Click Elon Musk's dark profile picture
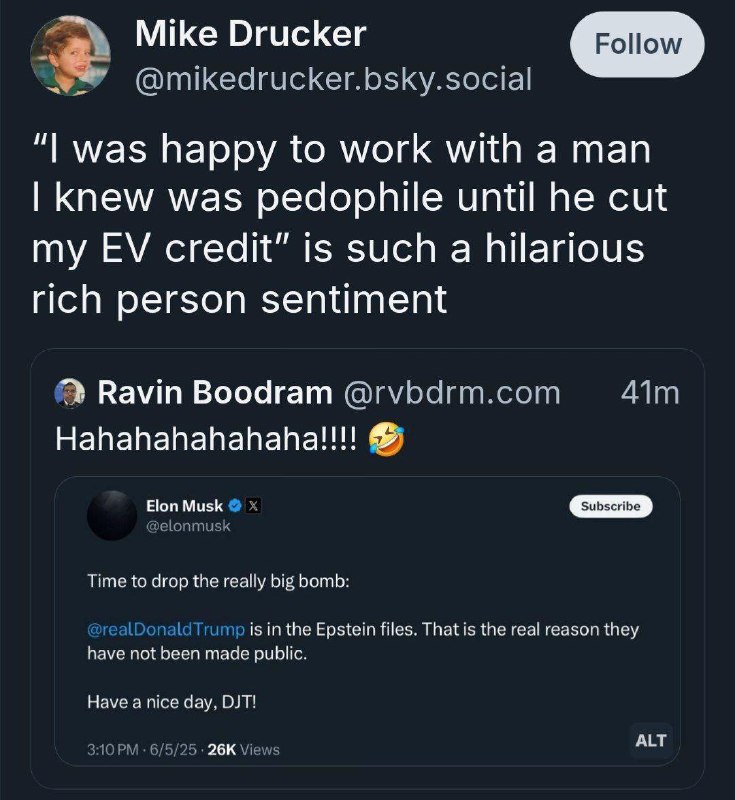 (112, 515)
